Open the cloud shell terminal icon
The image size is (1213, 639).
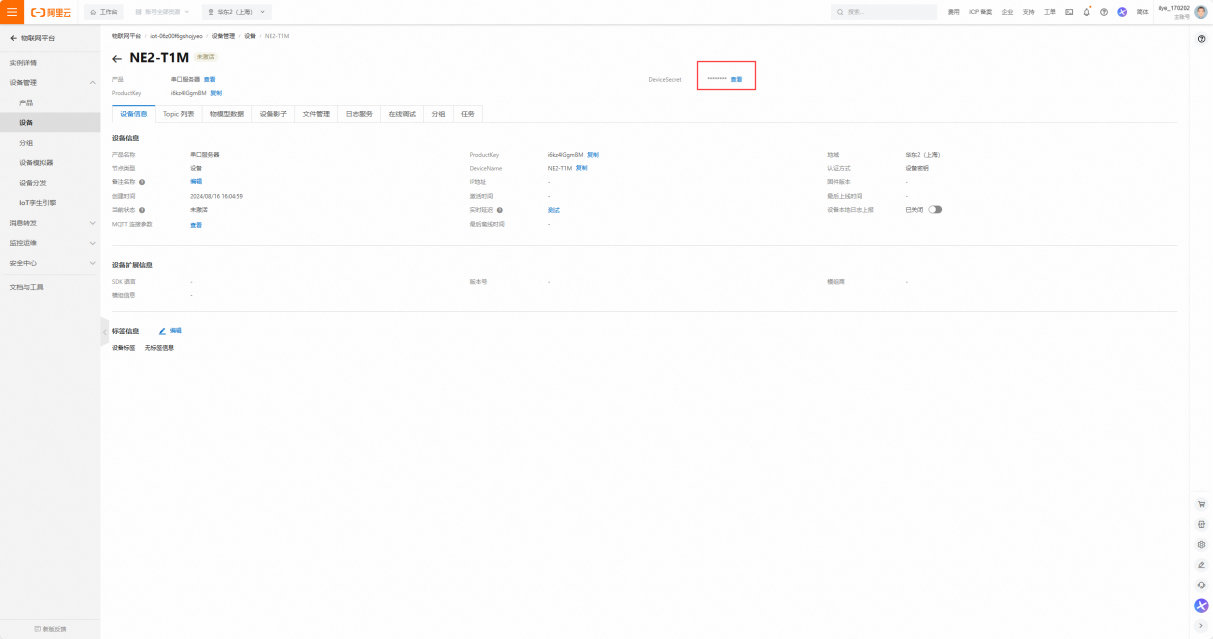pyautogui.click(x=1069, y=12)
